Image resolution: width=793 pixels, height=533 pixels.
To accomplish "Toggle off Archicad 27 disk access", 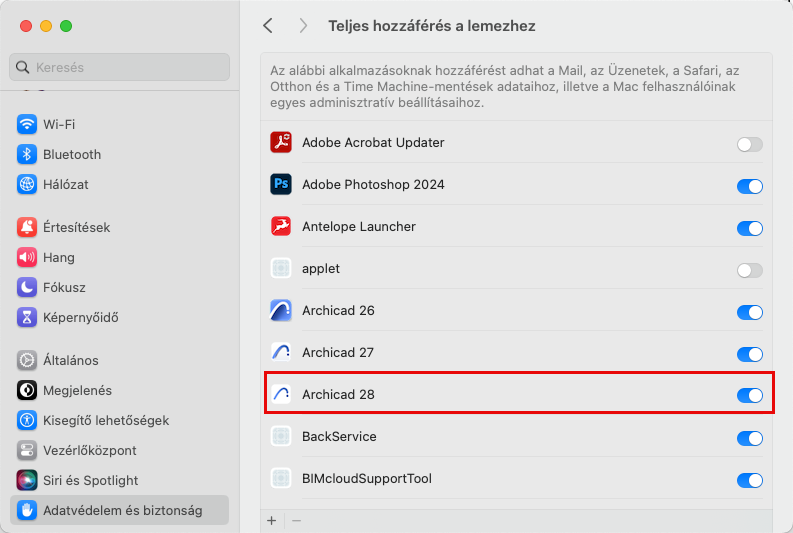I will pos(750,354).
